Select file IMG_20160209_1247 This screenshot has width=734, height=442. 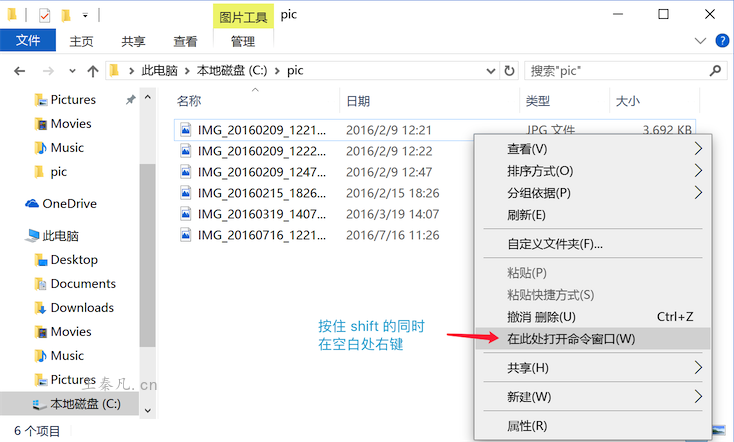tap(261, 172)
